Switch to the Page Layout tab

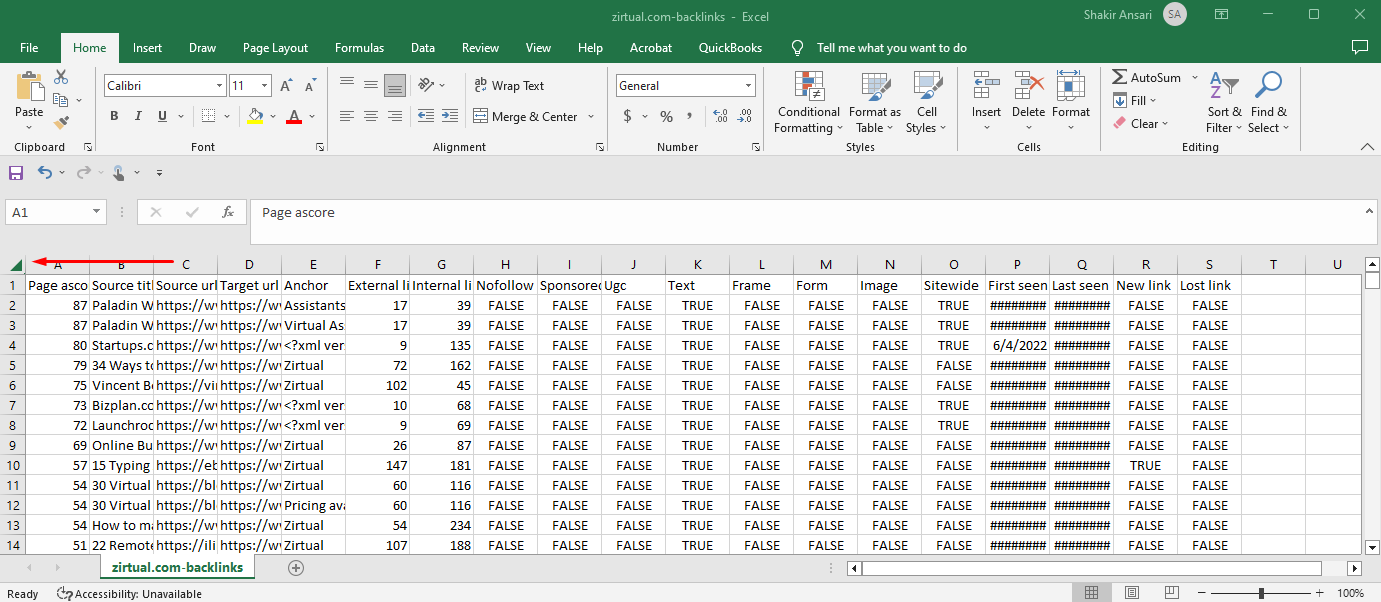point(275,47)
